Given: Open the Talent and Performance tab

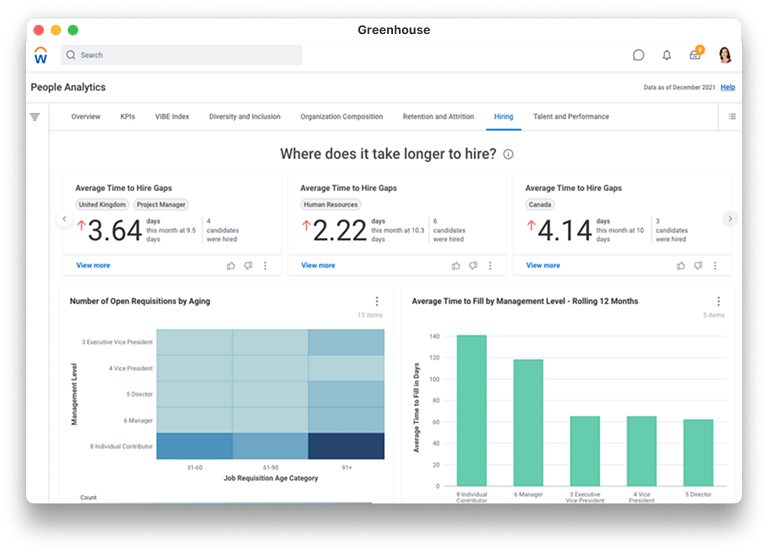Looking at the screenshot, I should [571, 117].
